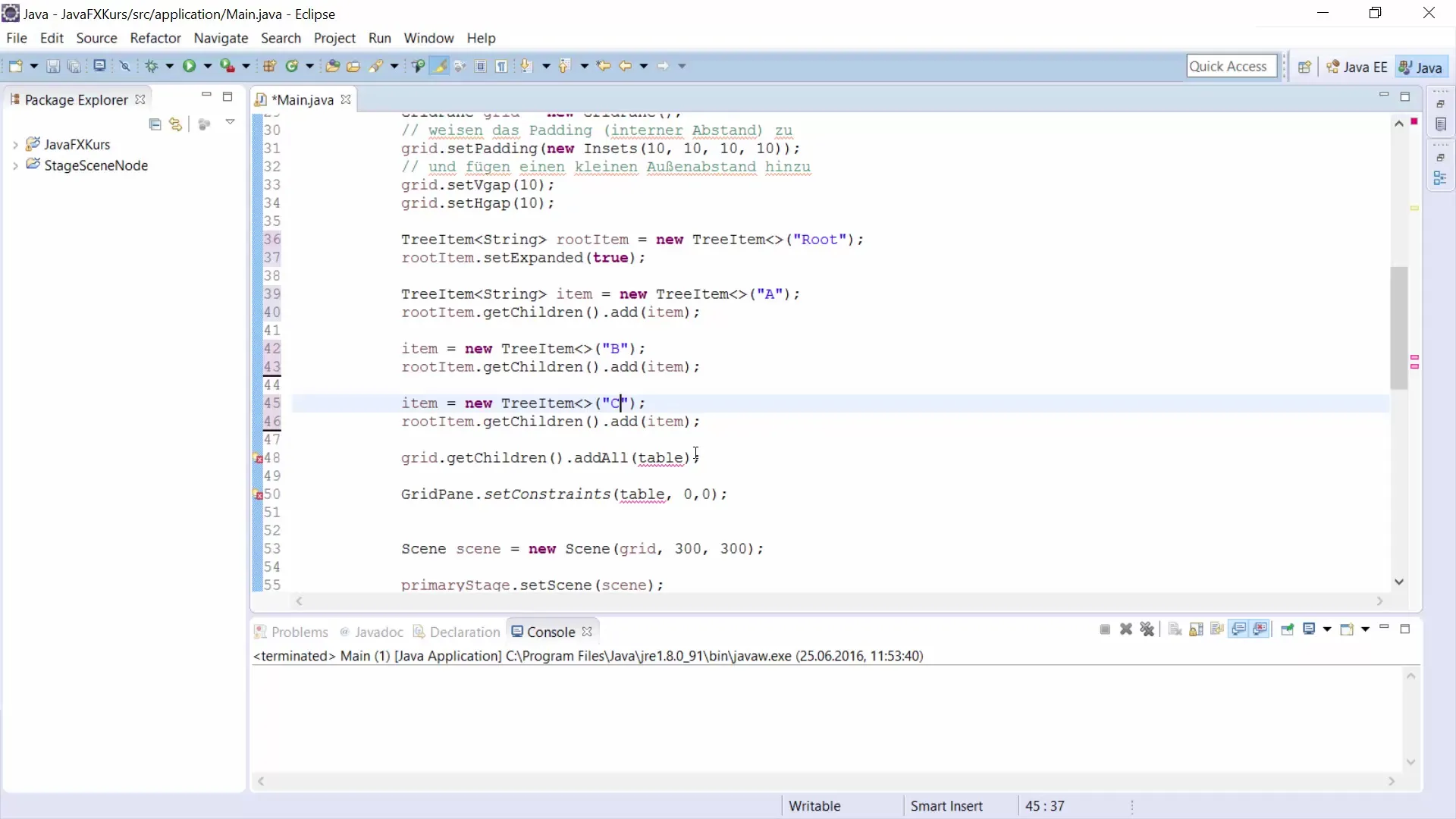Image resolution: width=1456 pixels, height=819 pixels.
Task: Toggle Show Console on standard output change
Action: (x=1239, y=629)
